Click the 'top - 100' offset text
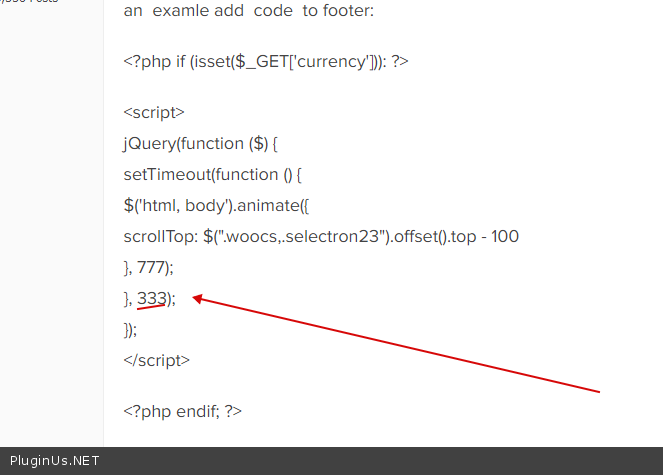 (x=482, y=236)
